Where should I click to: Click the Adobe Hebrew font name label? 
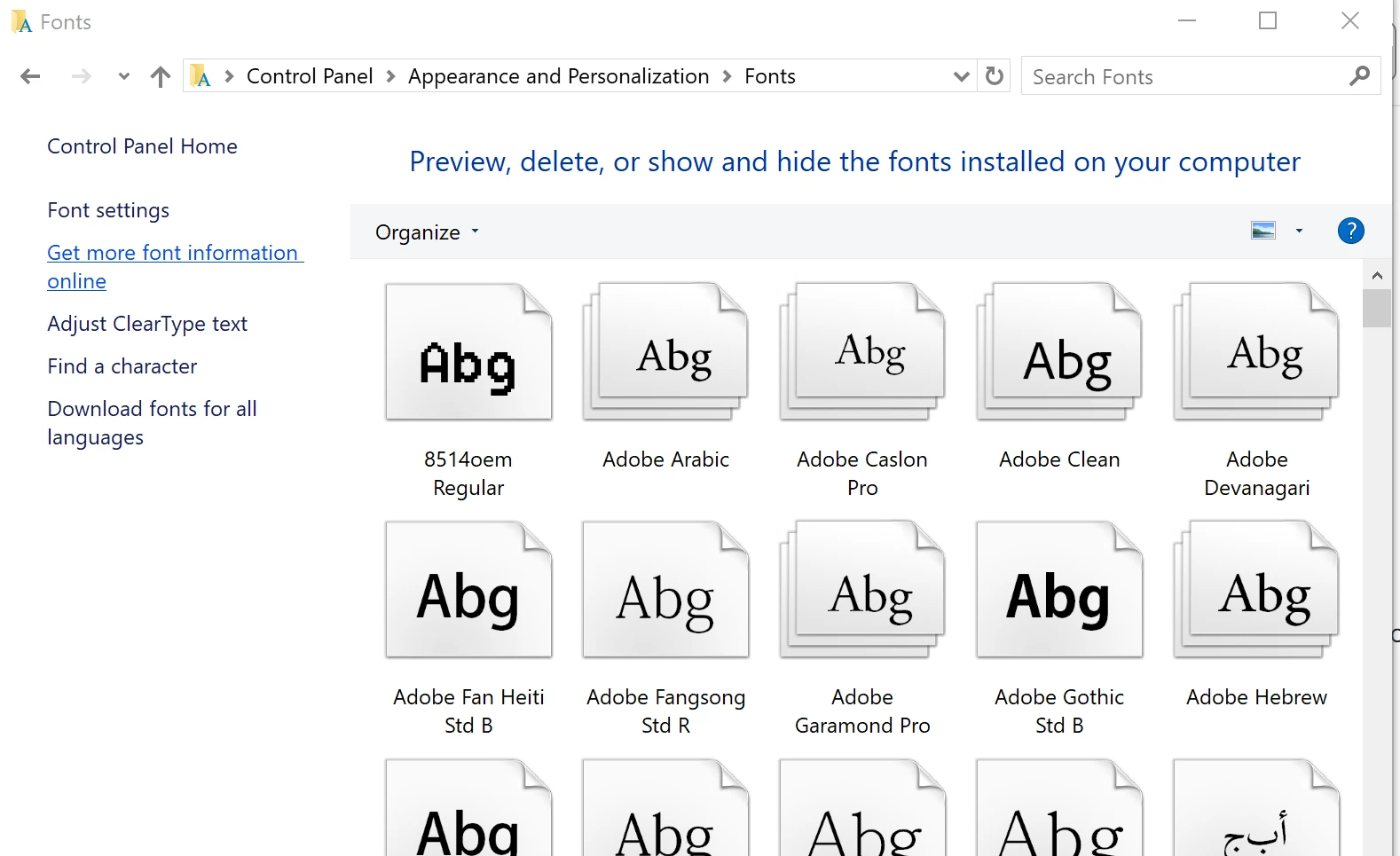coord(1256,697)
